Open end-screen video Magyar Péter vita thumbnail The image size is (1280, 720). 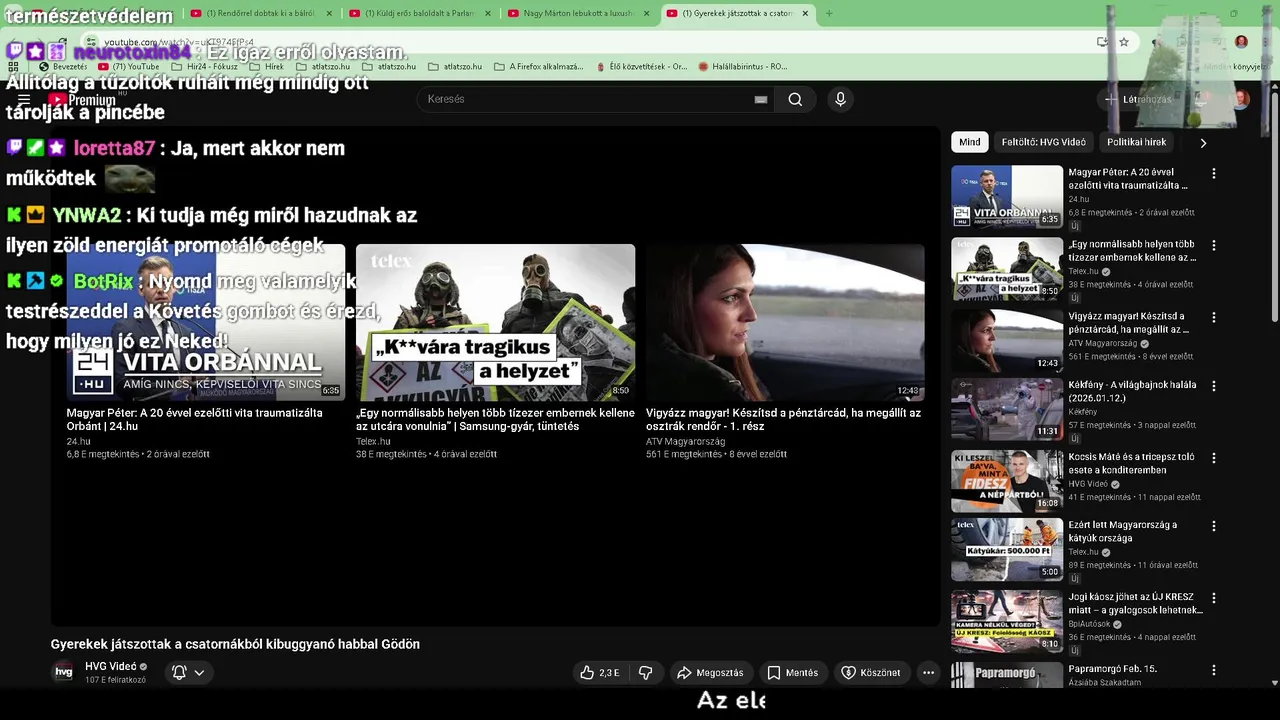206,322
